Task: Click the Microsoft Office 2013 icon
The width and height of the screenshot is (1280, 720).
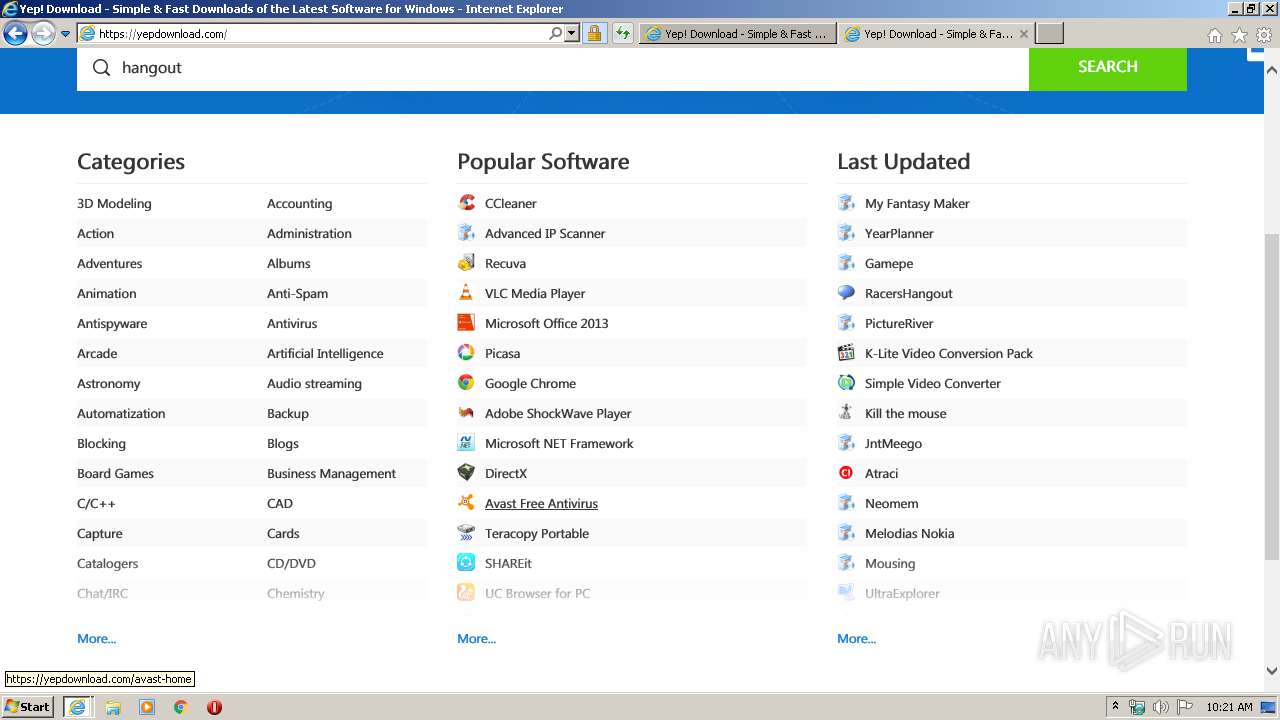Action: tap(466, 323)
